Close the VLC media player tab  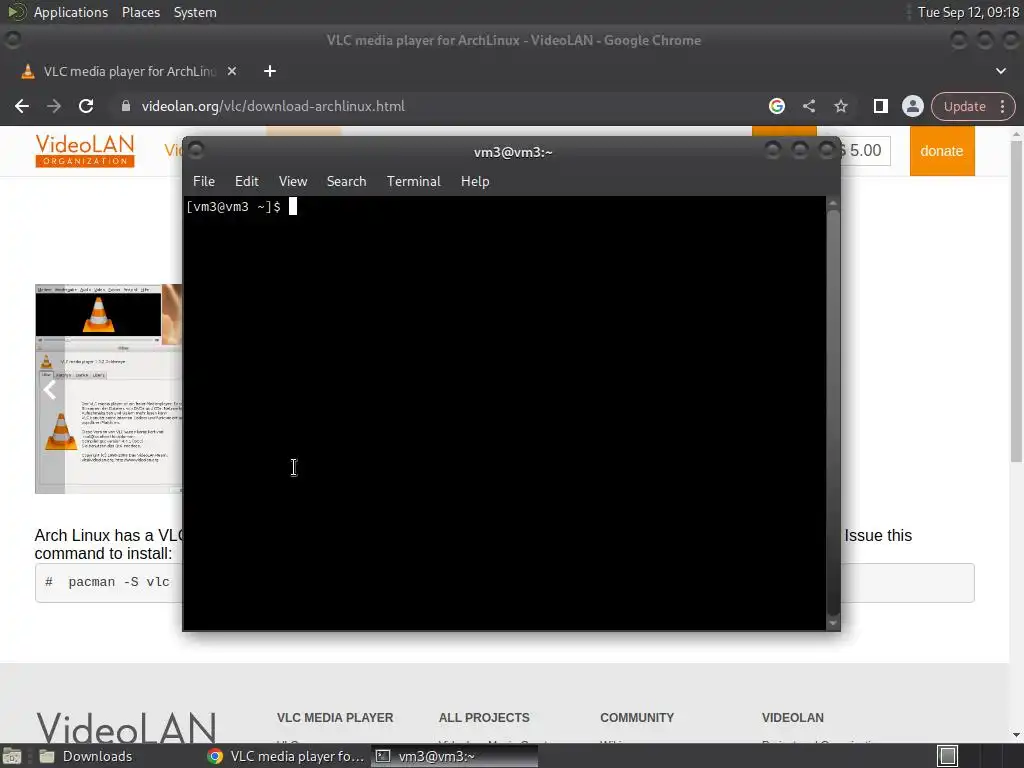[x=232, y=71]
